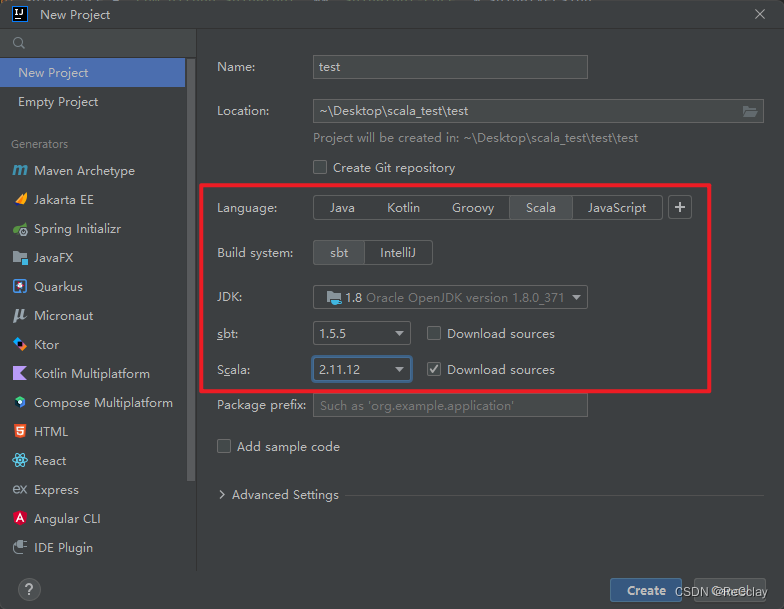Select Scala language tab
The image size is (784, 609).
click(x=540, y=208)
